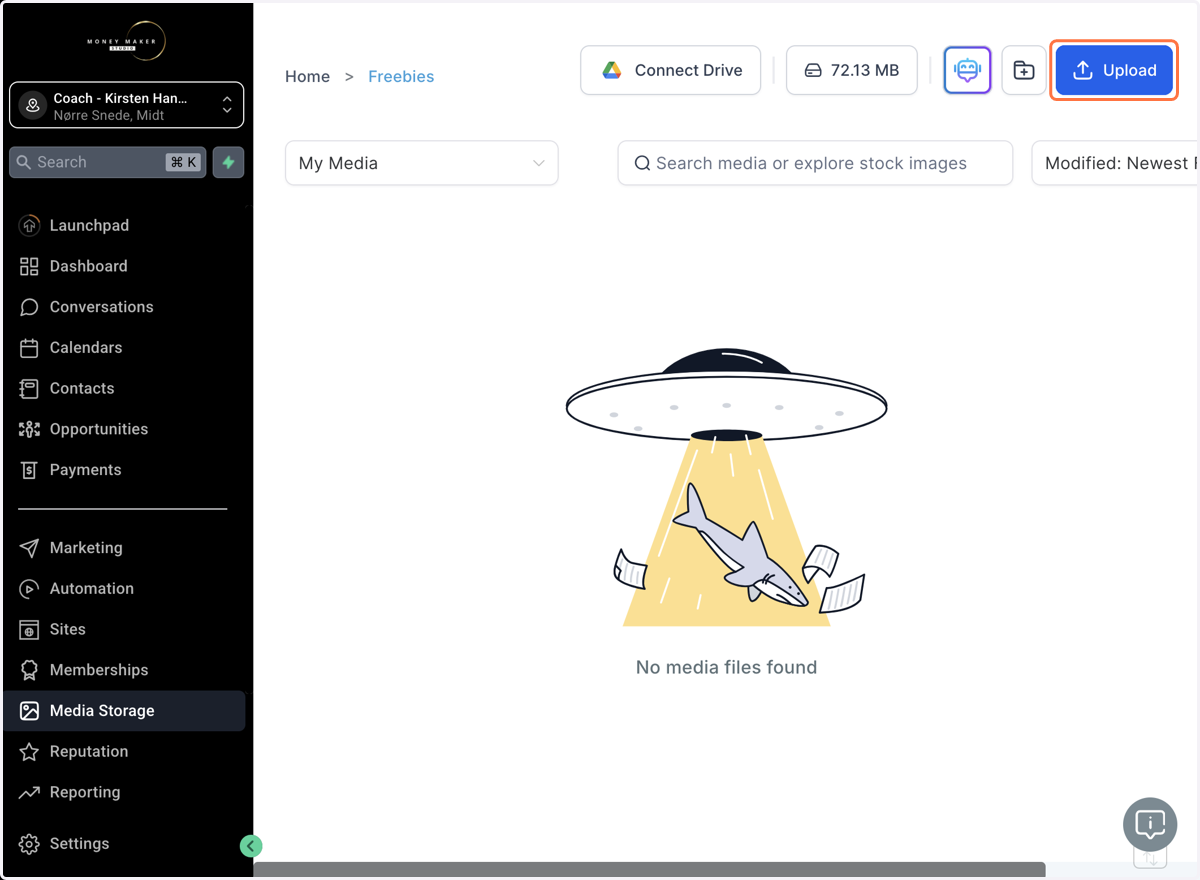Click the small arrows icon below chat widget

[x=1150, y=858]
